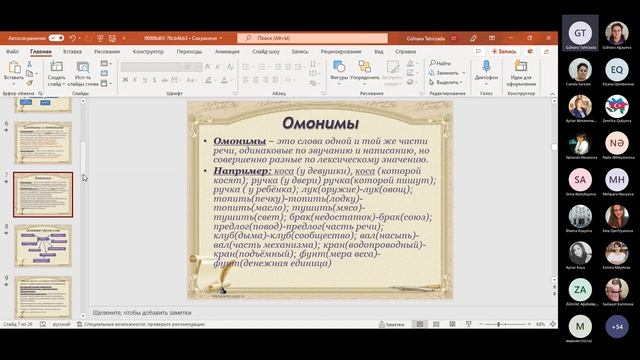This screenshot has height=360, width=640.
Task: Switch to Normal view icon in status bar
Action: (420, 324)
